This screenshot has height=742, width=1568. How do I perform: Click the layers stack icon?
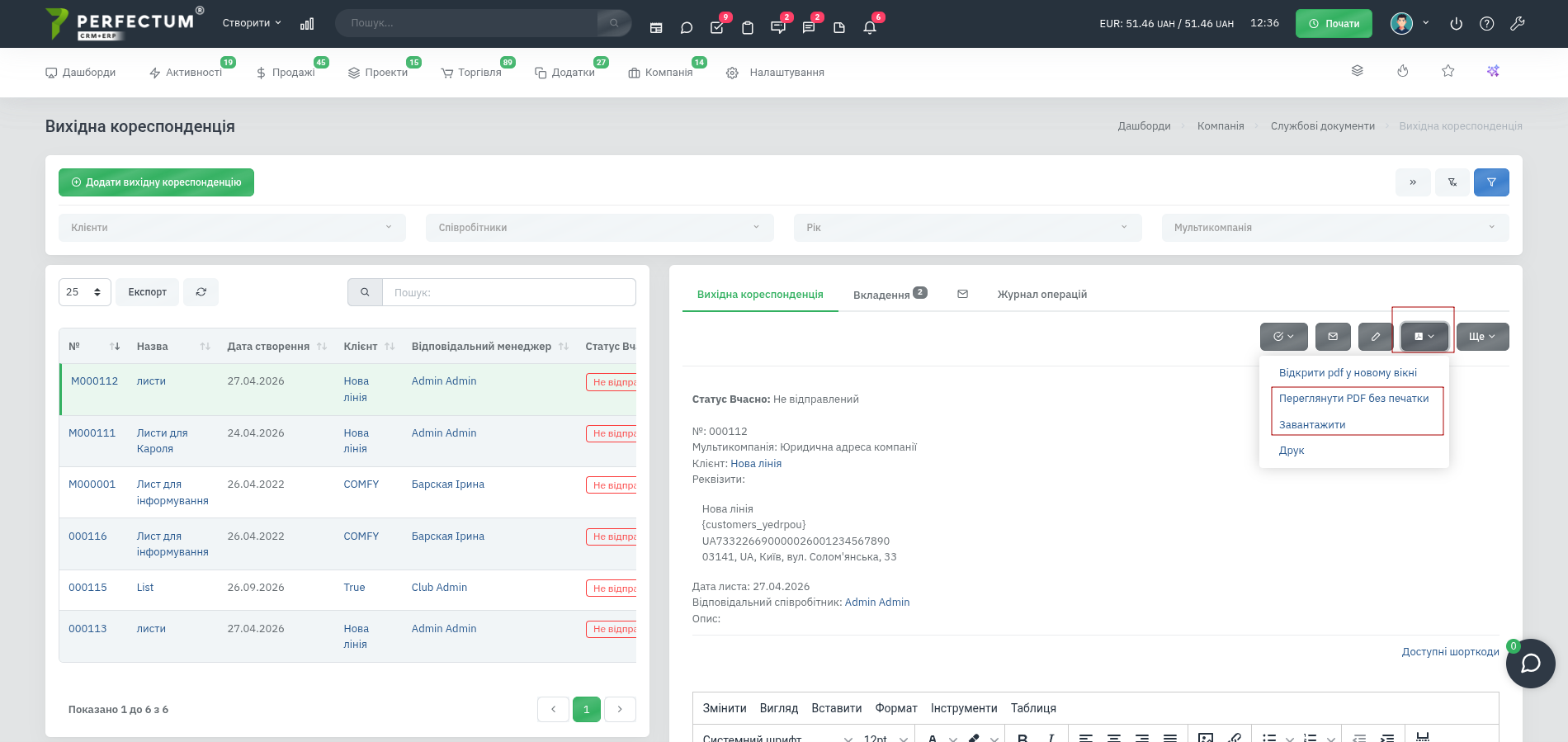click(1358, 71)
